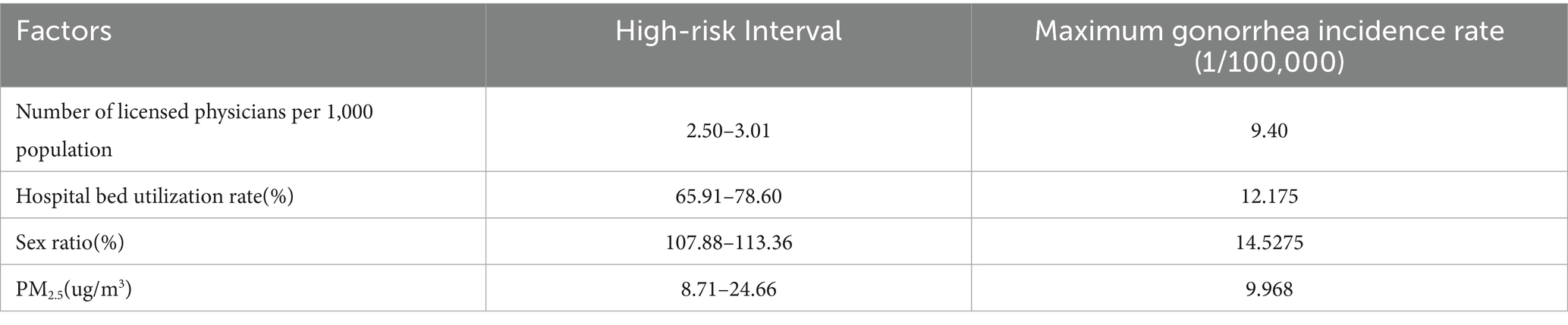Click the 9.40 incidence rate value
Viewport: 1568px width, 325px height.
pyautogui.click(x=1269, y=131)
